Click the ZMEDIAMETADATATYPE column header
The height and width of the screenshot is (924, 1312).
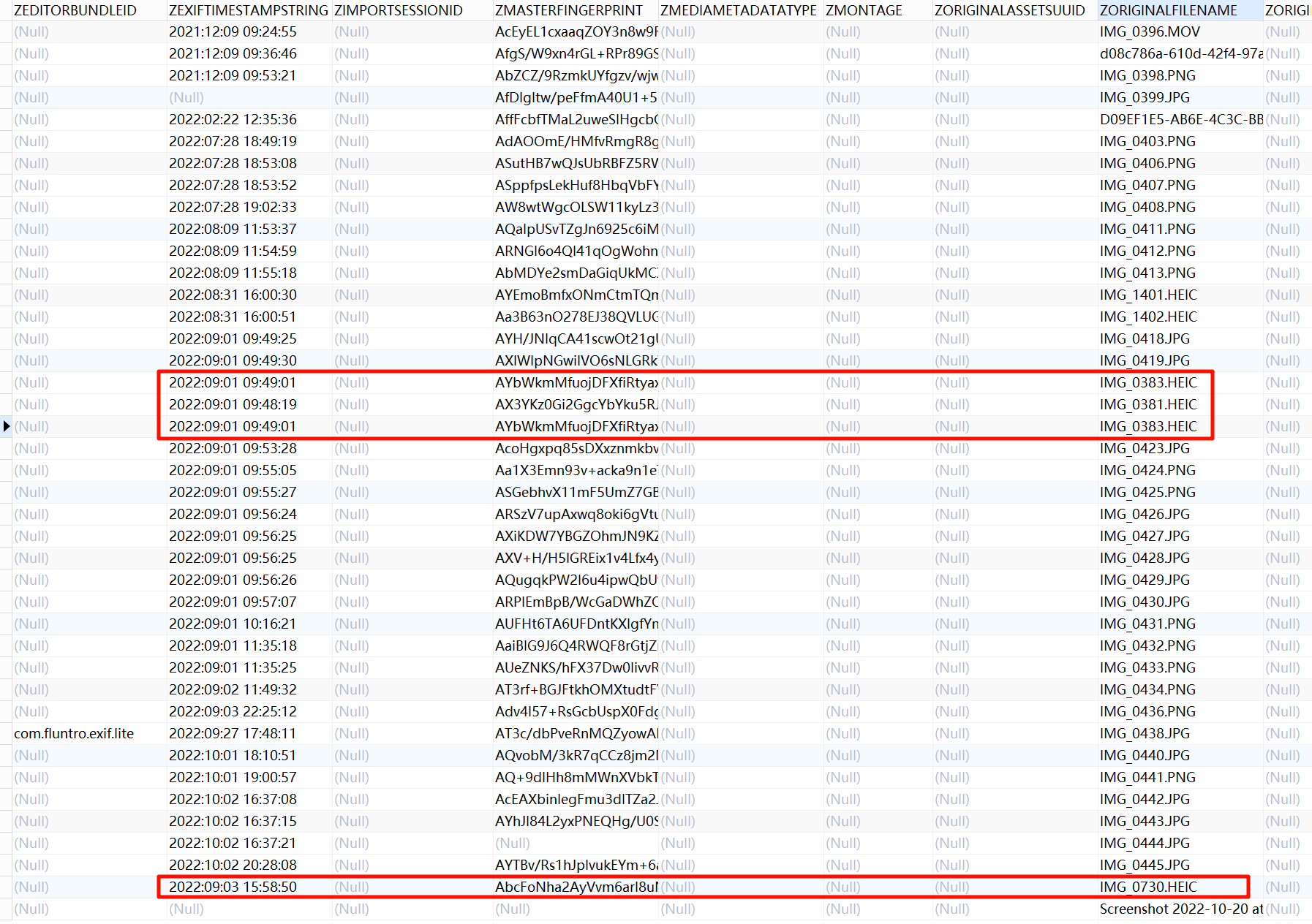(x=738, y=10)
